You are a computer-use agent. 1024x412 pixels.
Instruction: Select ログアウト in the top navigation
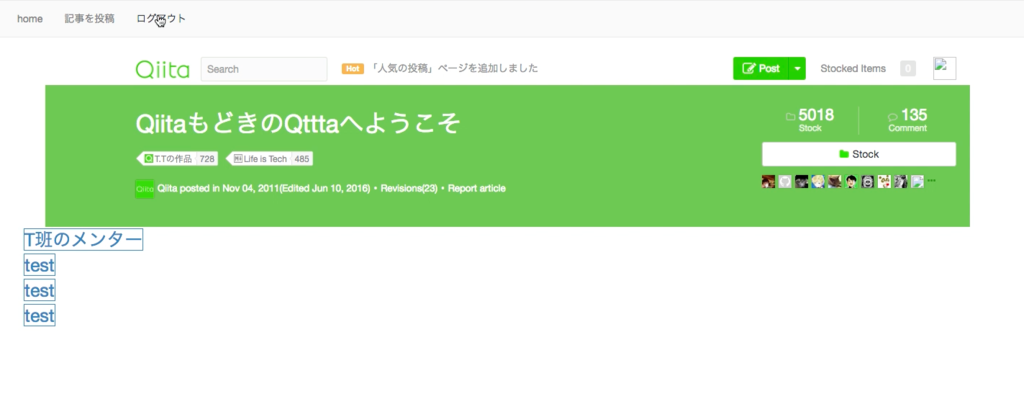coord(161,19)
